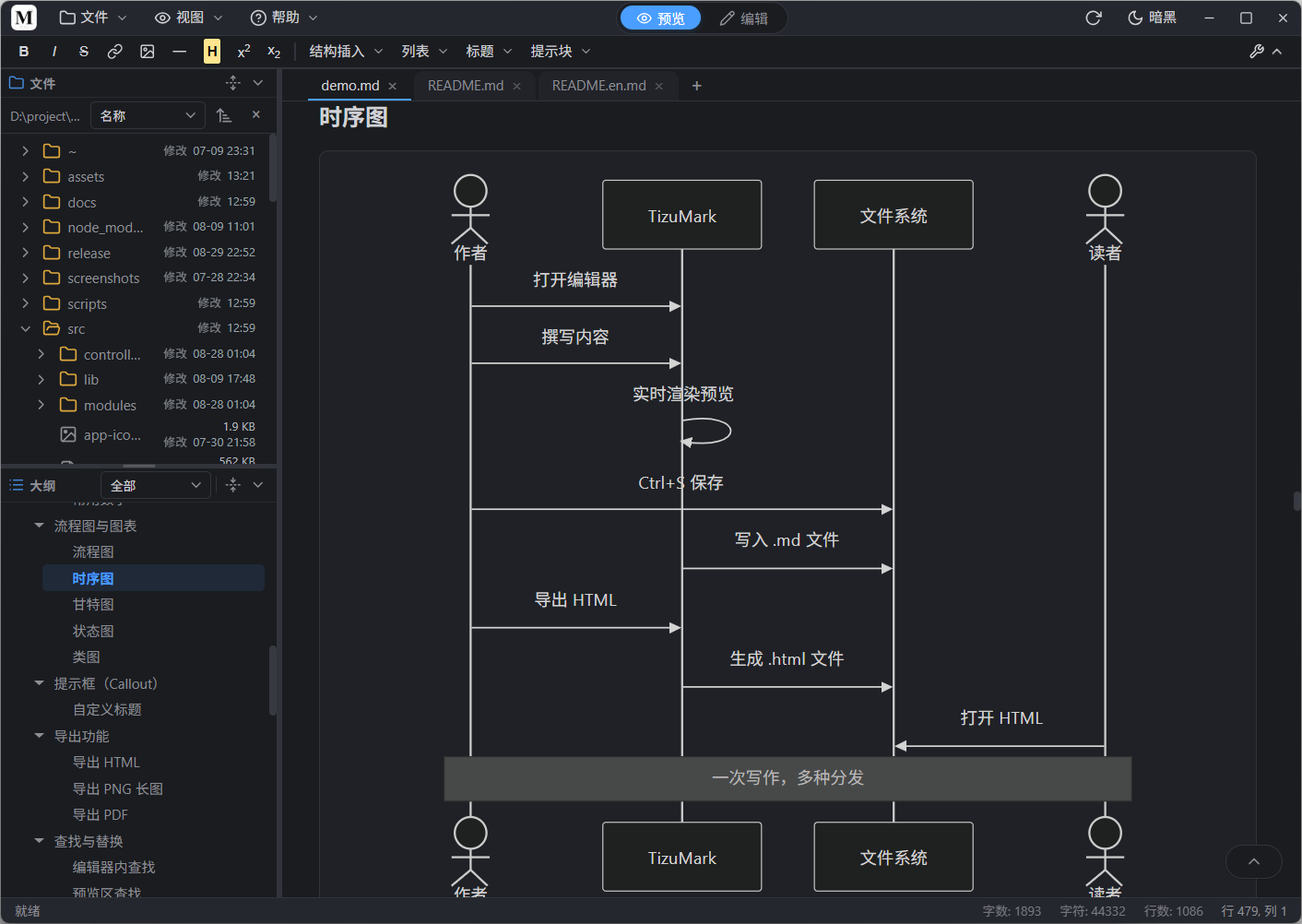Insert a horizontal rule

180,52
